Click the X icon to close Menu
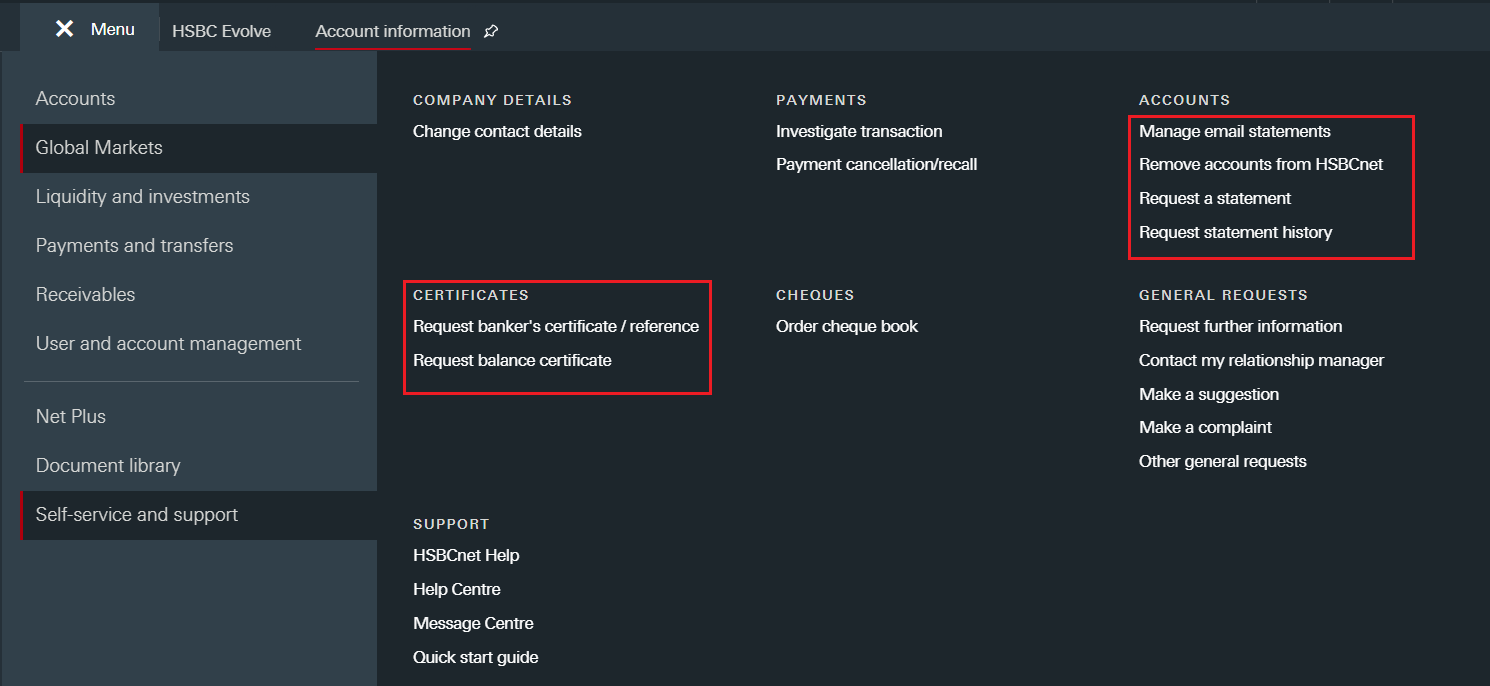This screenshot has height=686, width=1490. 65,29
